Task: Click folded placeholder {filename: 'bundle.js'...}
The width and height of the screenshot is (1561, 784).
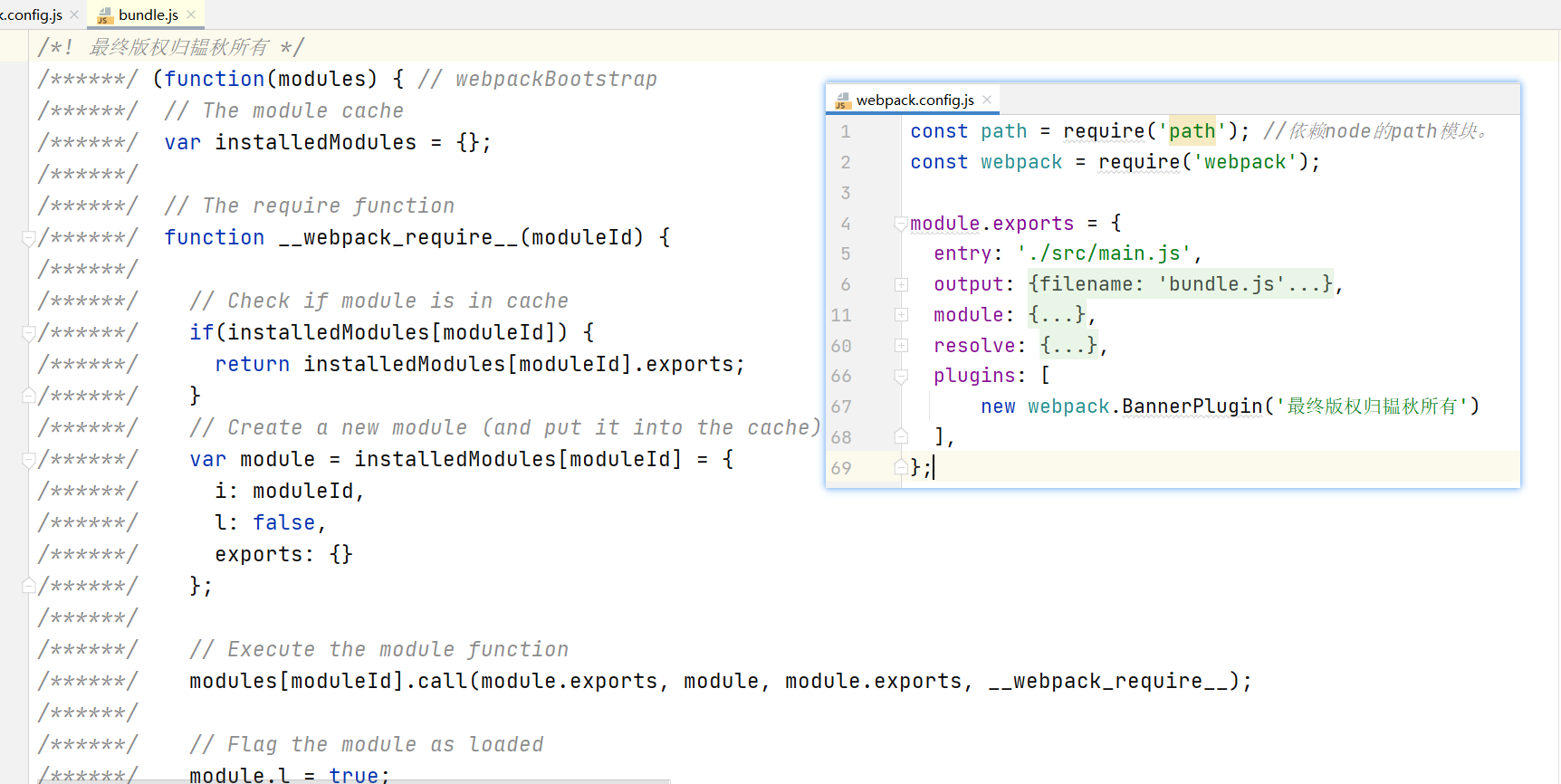Action: (1181, 284)
